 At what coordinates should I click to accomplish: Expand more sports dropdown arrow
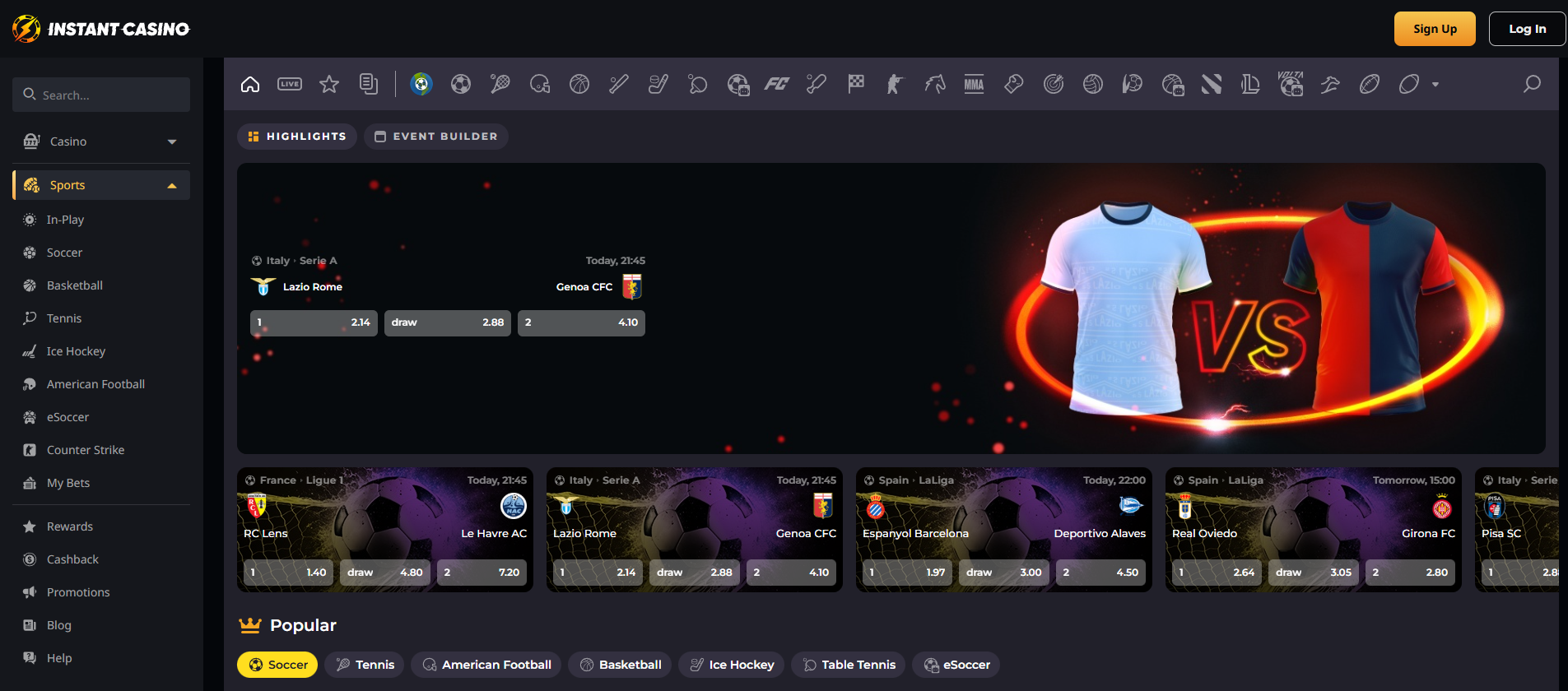coord(1435,85)
